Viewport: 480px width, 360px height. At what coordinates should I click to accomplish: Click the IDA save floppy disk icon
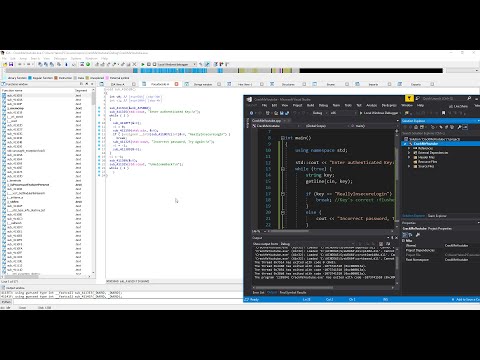(x=11, y=64)
